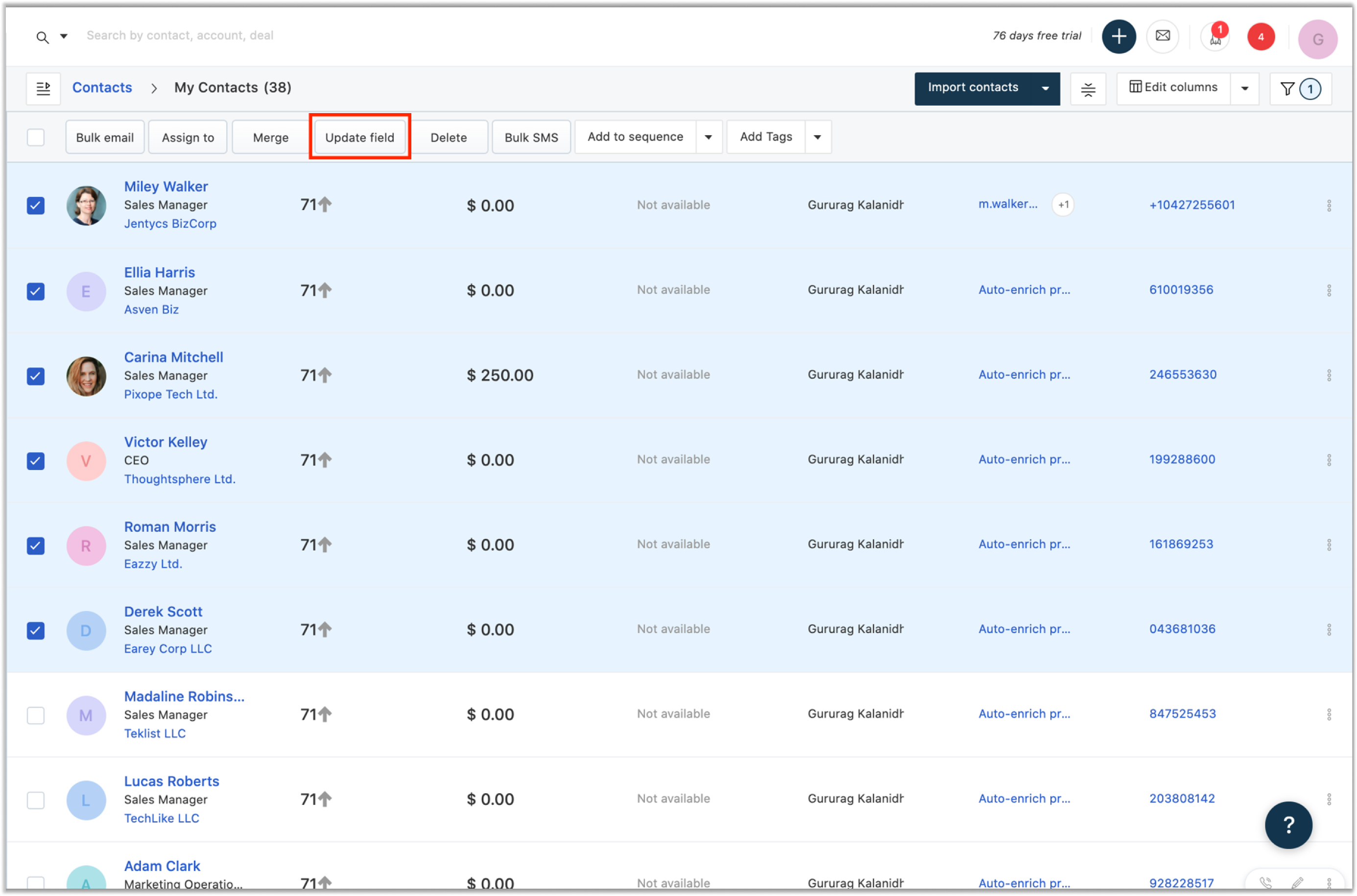
Task: Collapse the left sidebar panel icon
Action: (43, 88)
